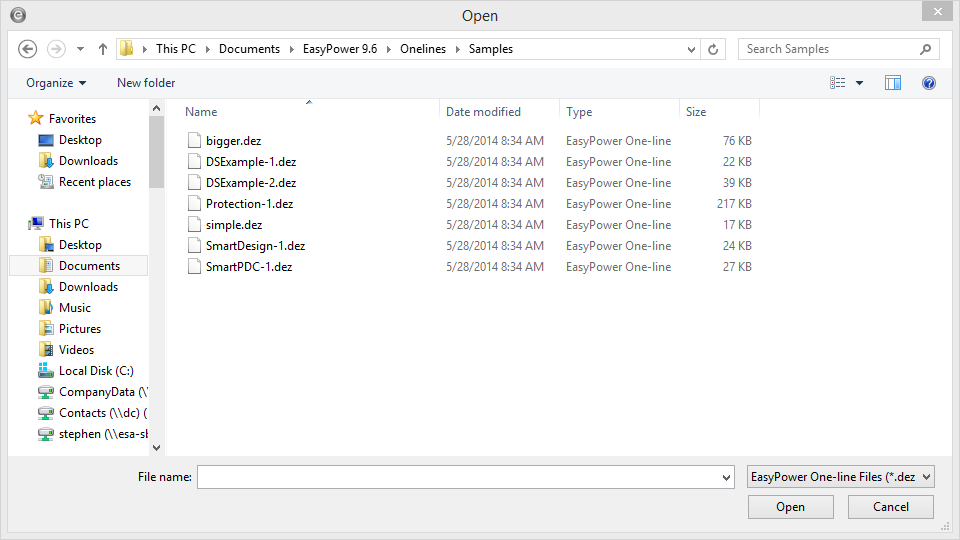Open the Music folder
The width and height of the screenshot is (960, 540).
(74, 307)
